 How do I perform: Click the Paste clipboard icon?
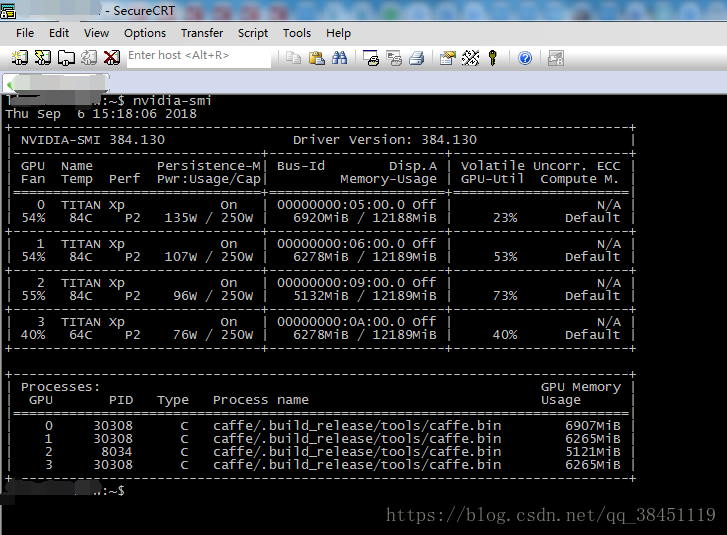[317, 58]
